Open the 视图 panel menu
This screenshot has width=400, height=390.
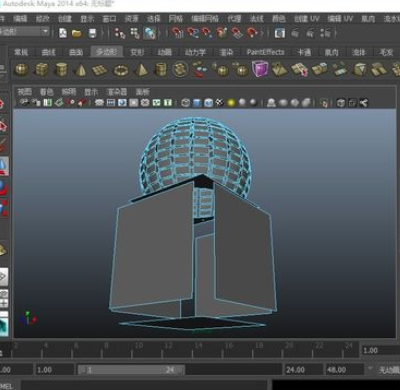(25, 91)
